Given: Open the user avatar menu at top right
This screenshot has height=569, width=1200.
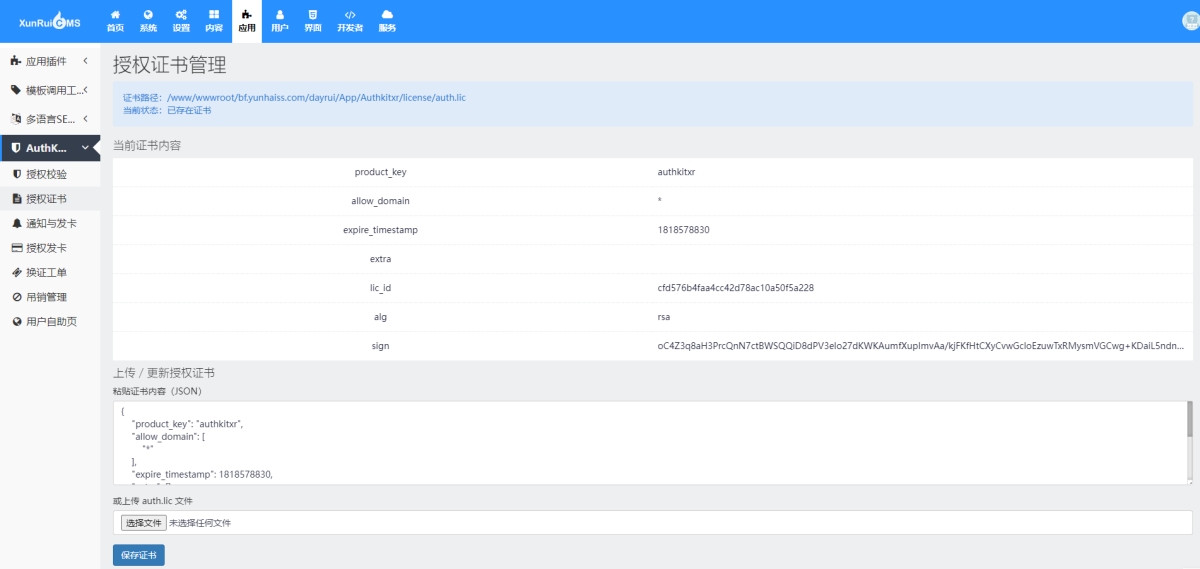Looking at the screenshot, I should coord(1189,20).
